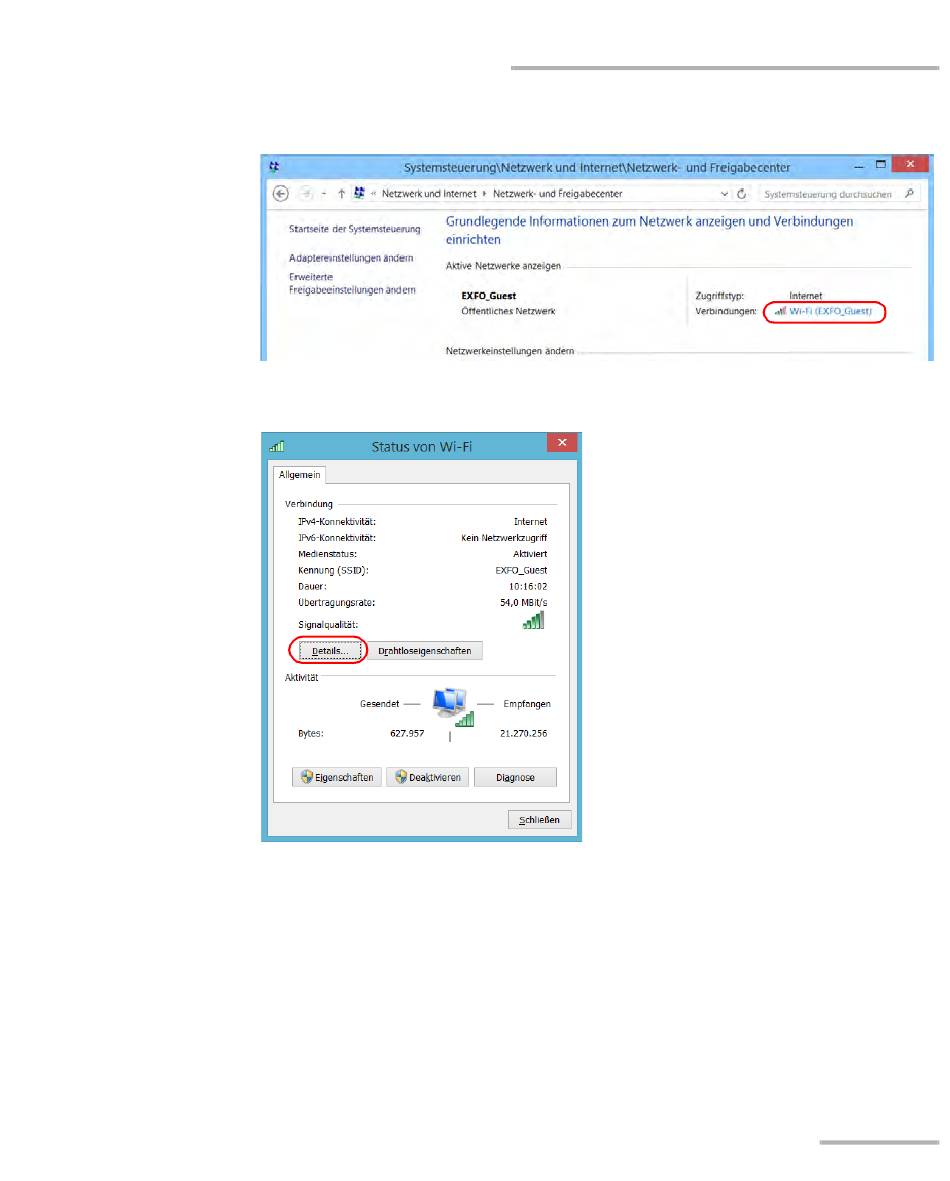Click the forward arrow in Control Panel
Screen dimensions: 950x1181
click(x=308, y=194)
